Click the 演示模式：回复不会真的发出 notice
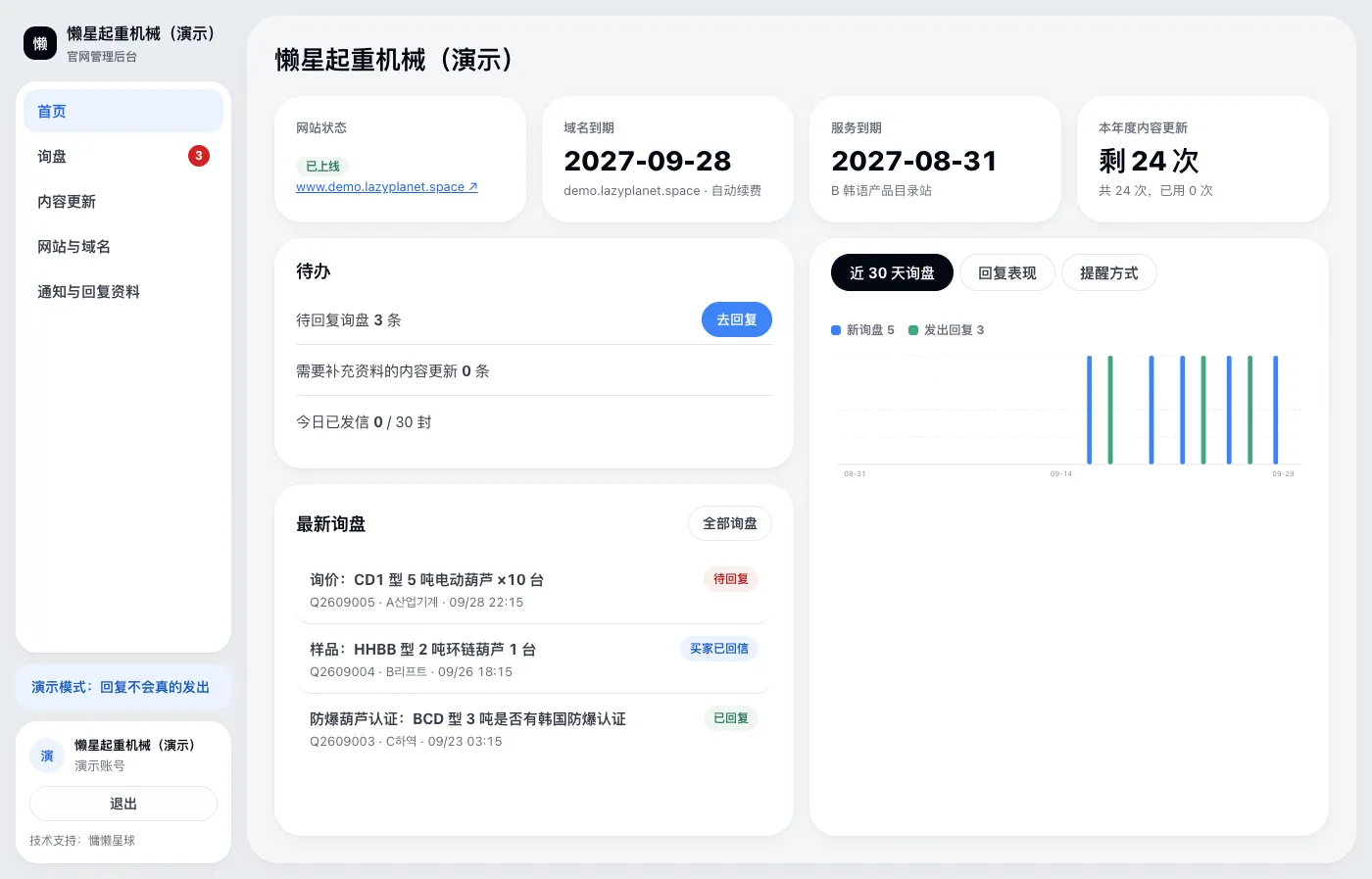This screenshot has width=1372, height=879. click(x=123, y=687)
